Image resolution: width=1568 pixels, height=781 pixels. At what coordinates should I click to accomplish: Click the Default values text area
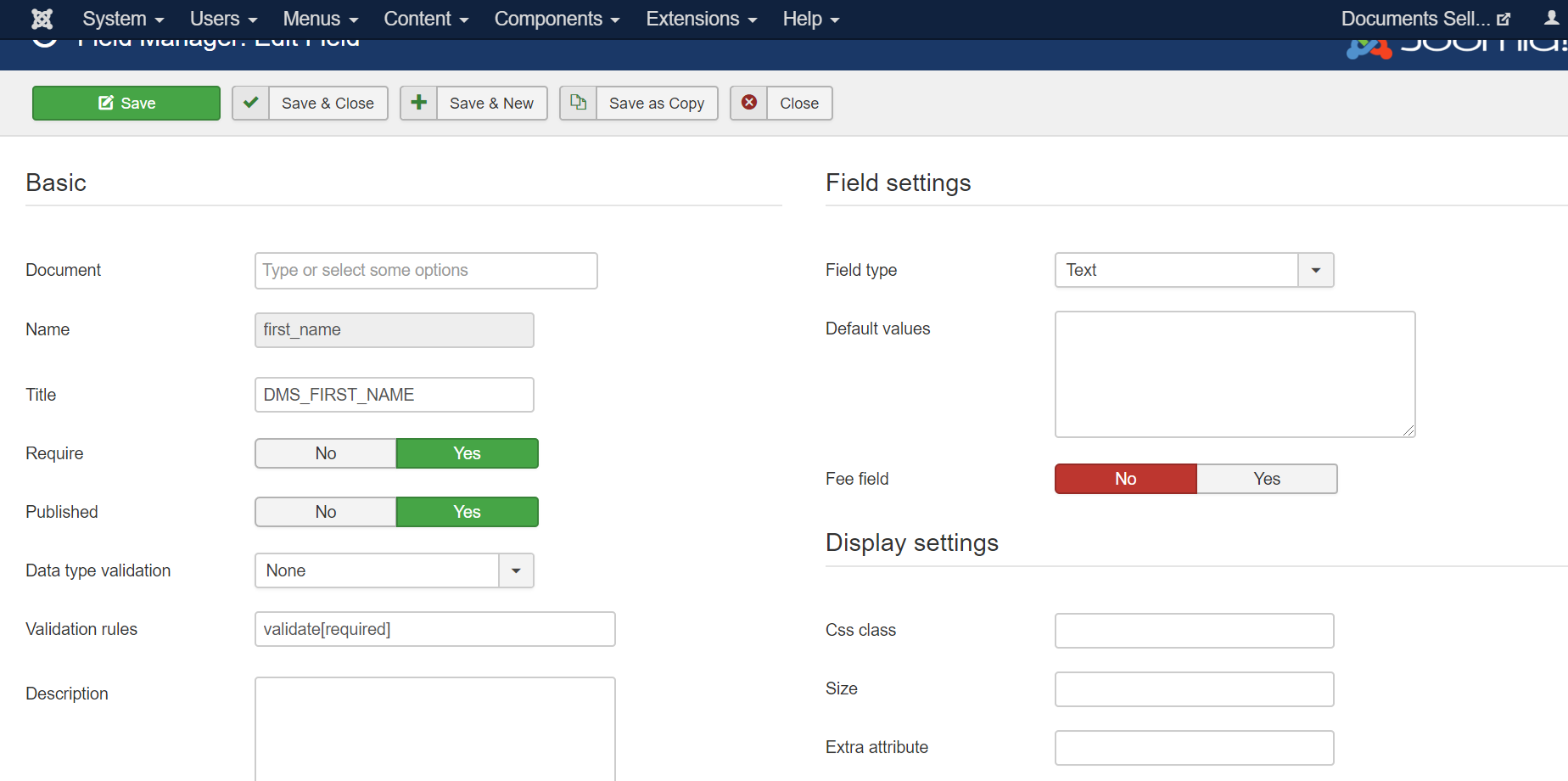click(1235, 374)
